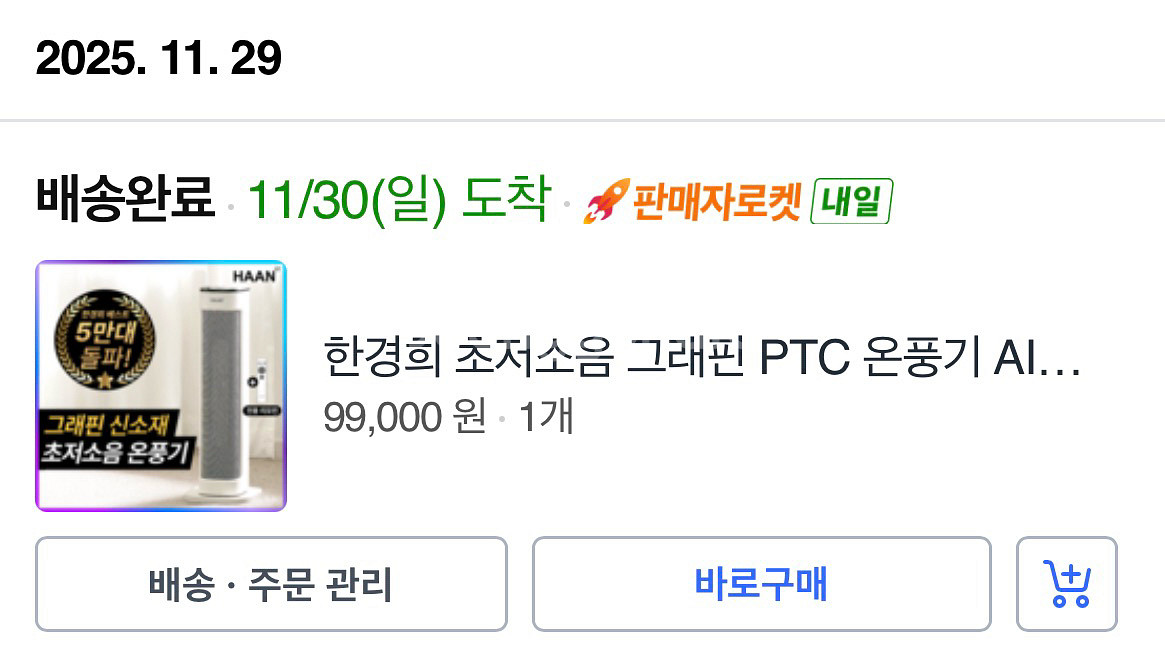Click the orange rocket icon
1165x665 pixels.
(605, 201)
